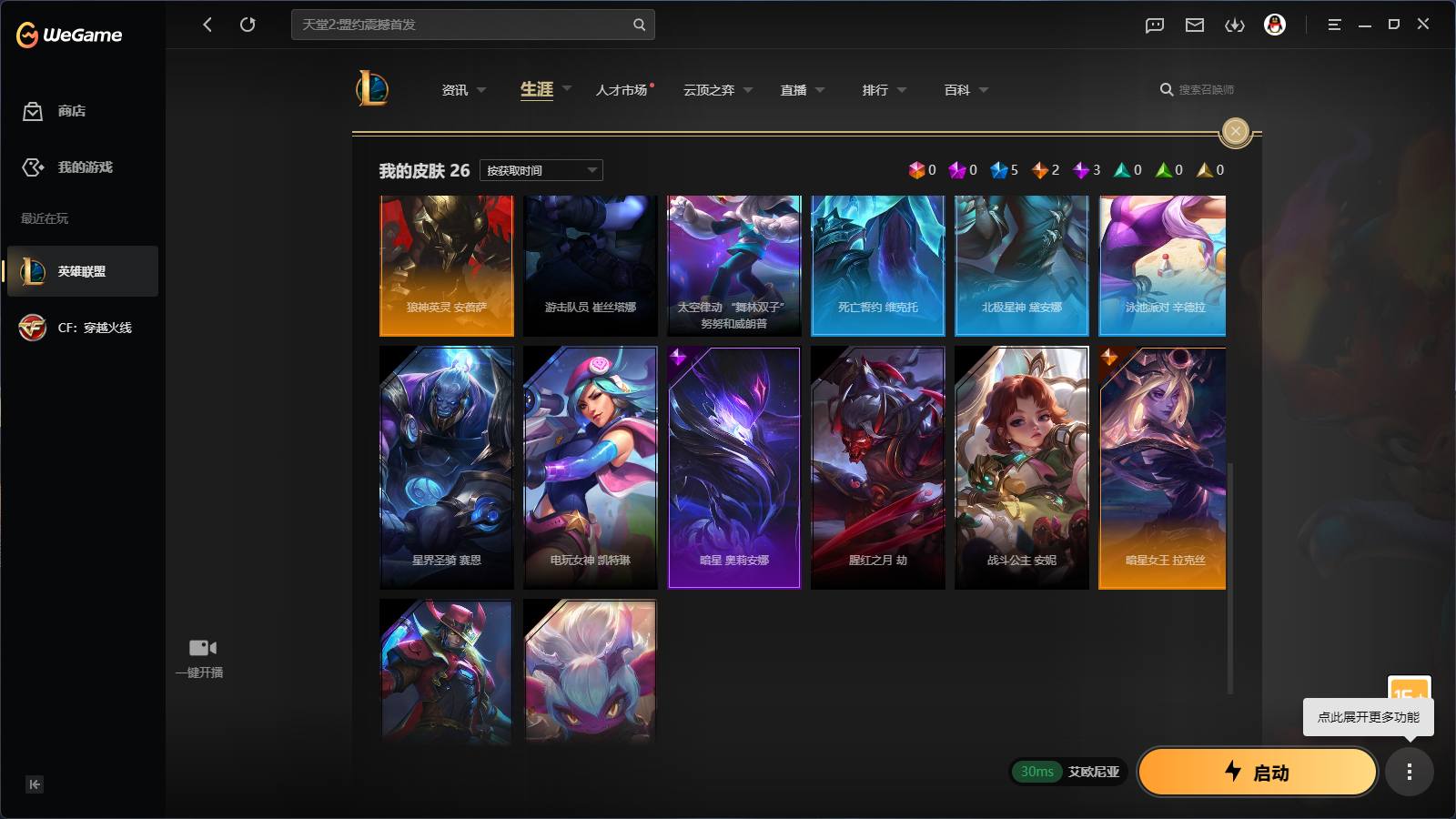Click the 搜索召唤师 search field

coord(1206,90)
